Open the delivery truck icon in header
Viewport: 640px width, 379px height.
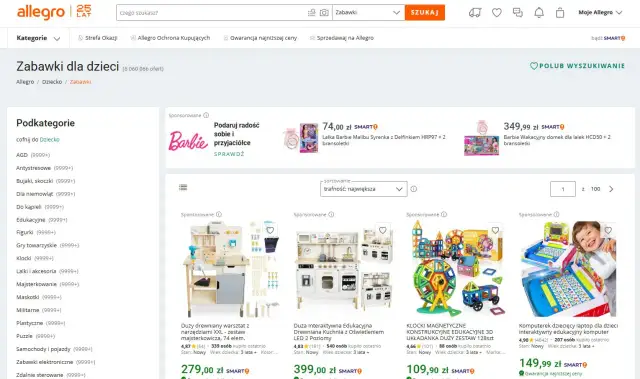[475, 13]
